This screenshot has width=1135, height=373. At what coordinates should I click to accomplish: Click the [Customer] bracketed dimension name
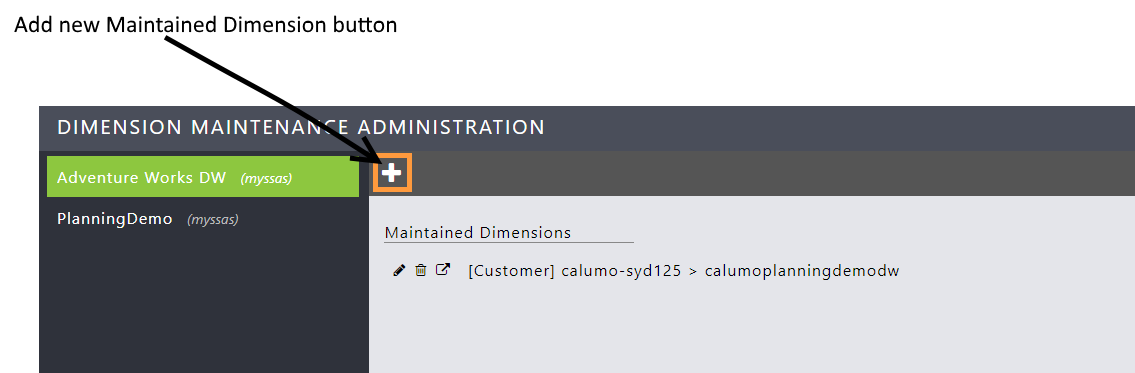click(512, 271)
